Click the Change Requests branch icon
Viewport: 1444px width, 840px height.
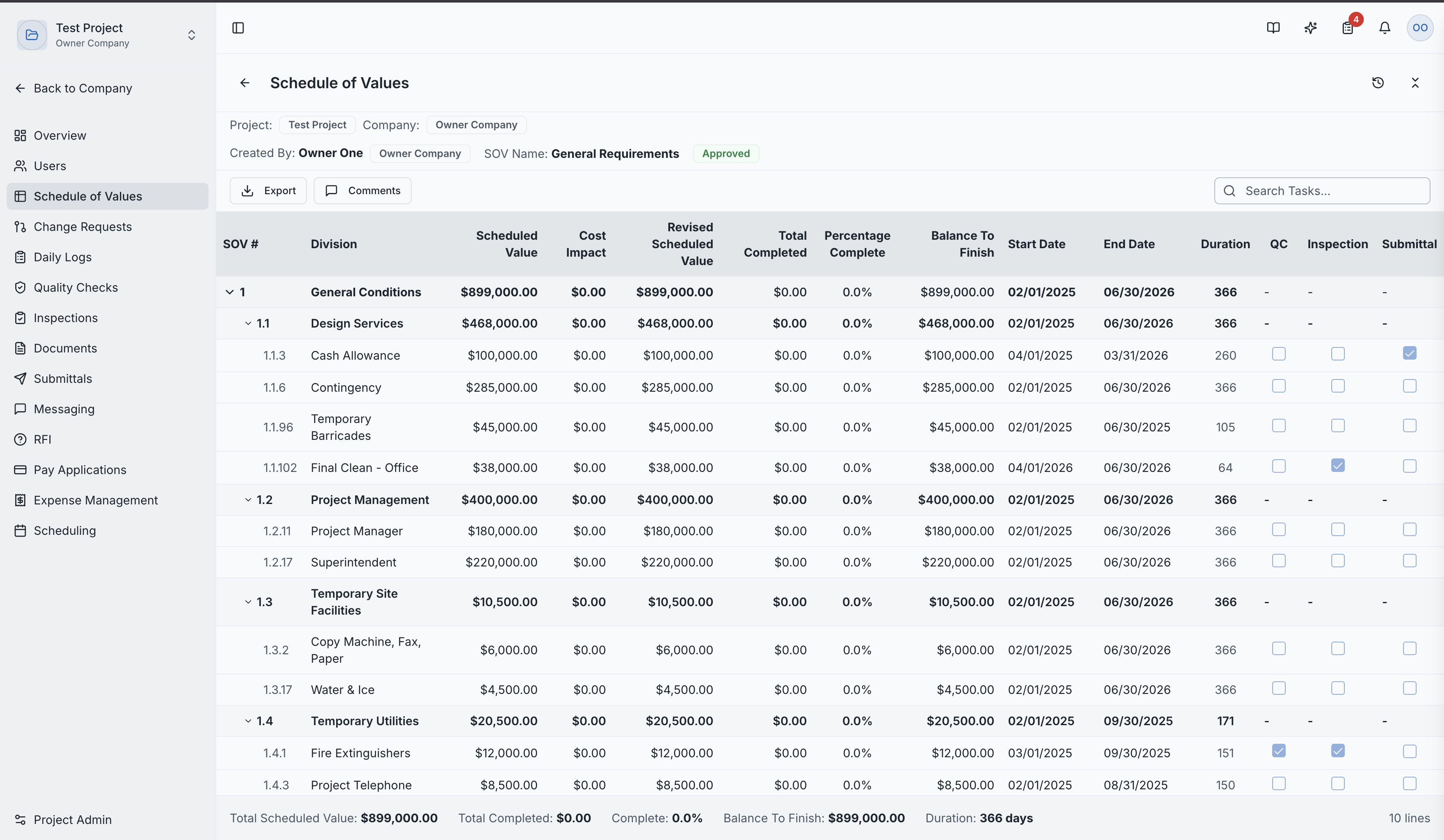(x=20, y=227)
